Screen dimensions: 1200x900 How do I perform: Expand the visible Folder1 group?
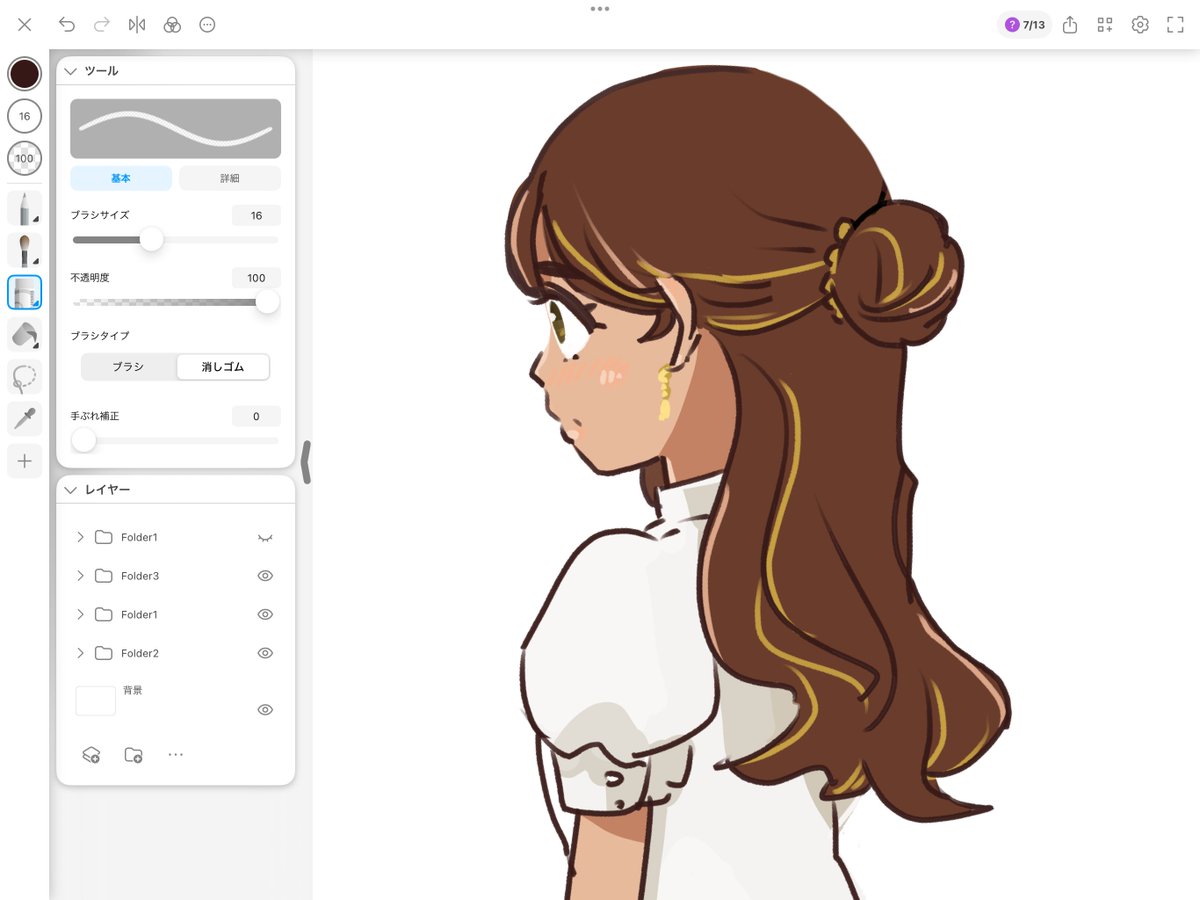click(x=81, y=614)
